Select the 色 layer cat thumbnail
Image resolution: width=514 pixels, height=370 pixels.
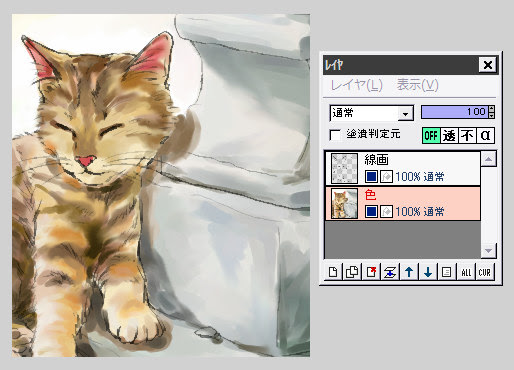tap(344, 203)
